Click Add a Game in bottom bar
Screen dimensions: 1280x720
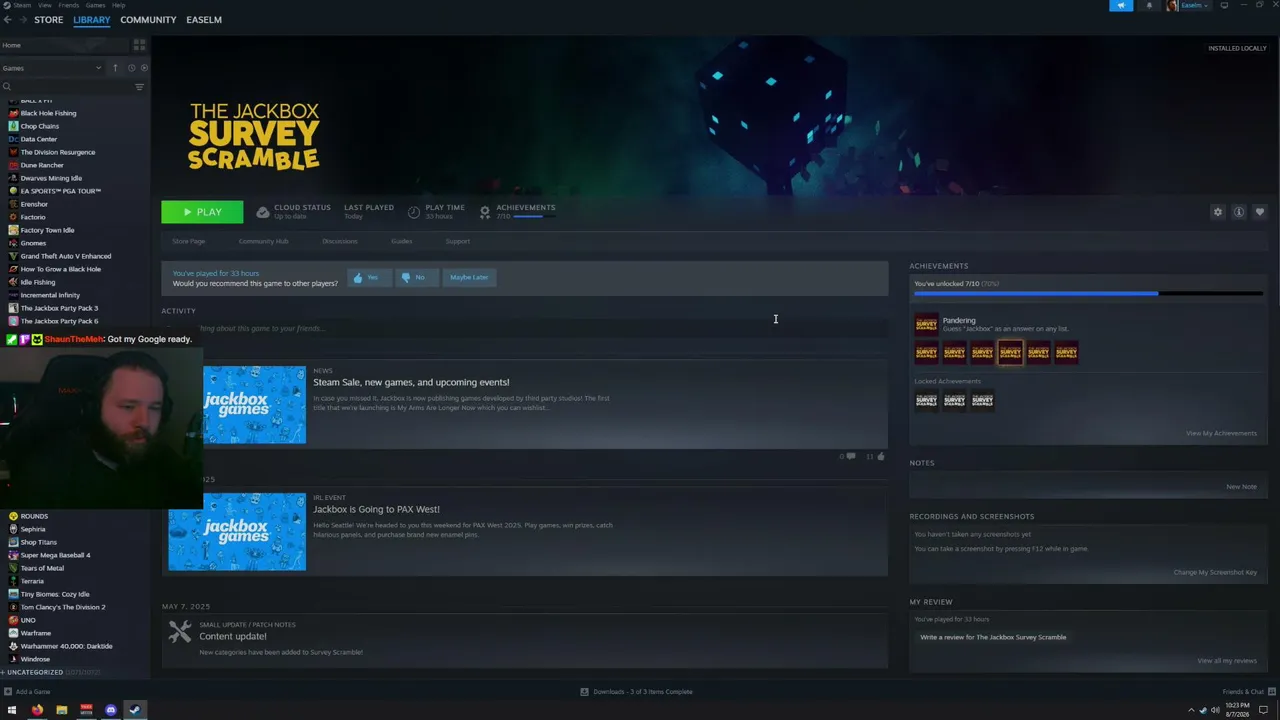point(27,692)
